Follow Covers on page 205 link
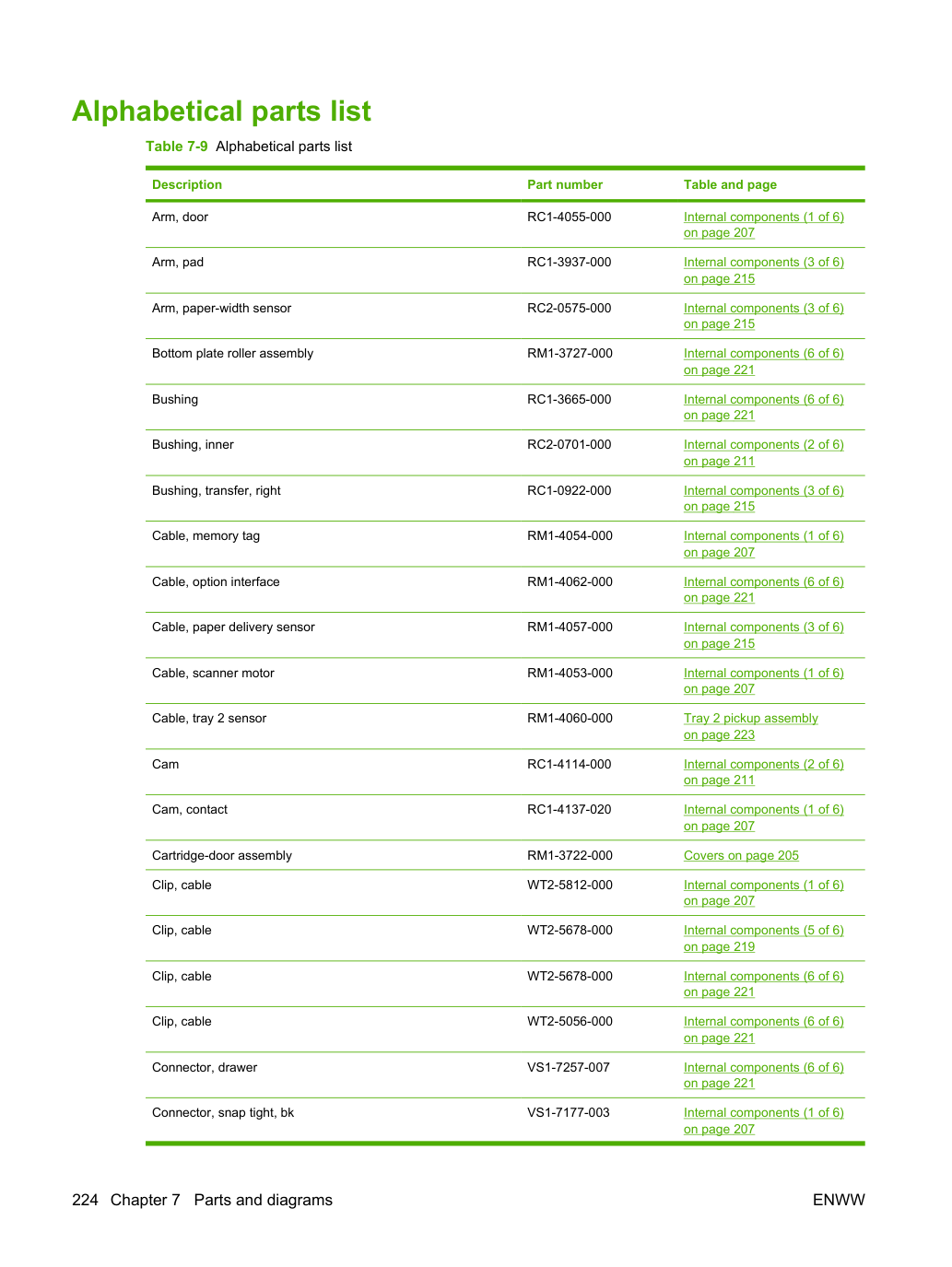This screenshot has width=952, height=1267. (741, 855)
